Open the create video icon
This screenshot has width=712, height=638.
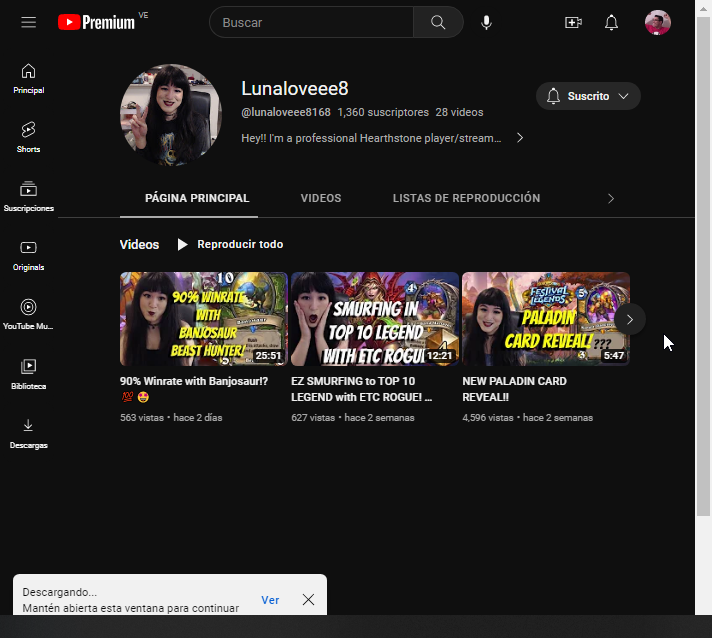[x=573, y=22]
